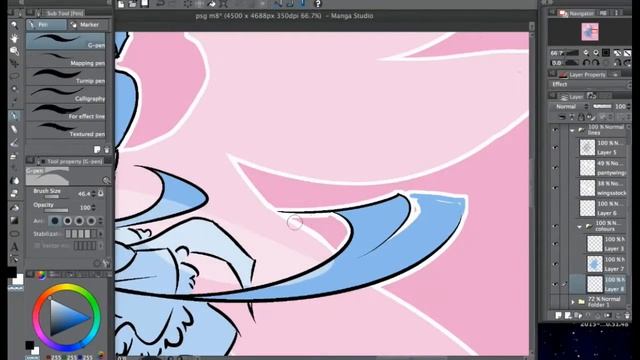This screenshot has height=360, width=640.
Task: Select the Turnip pen sub tool
Action: tap(66, 77)
